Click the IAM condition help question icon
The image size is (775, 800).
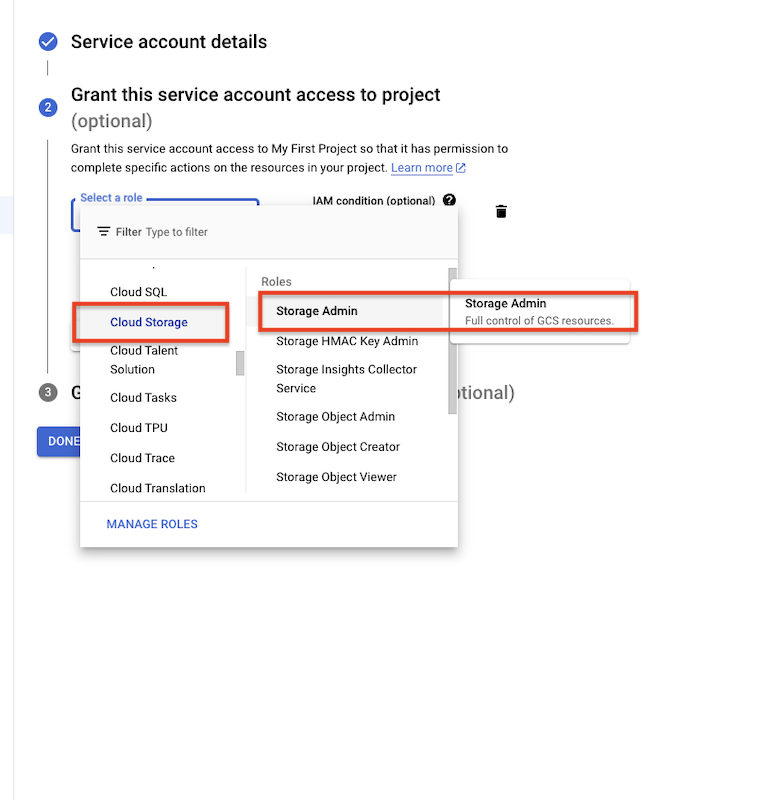[449, 200]
